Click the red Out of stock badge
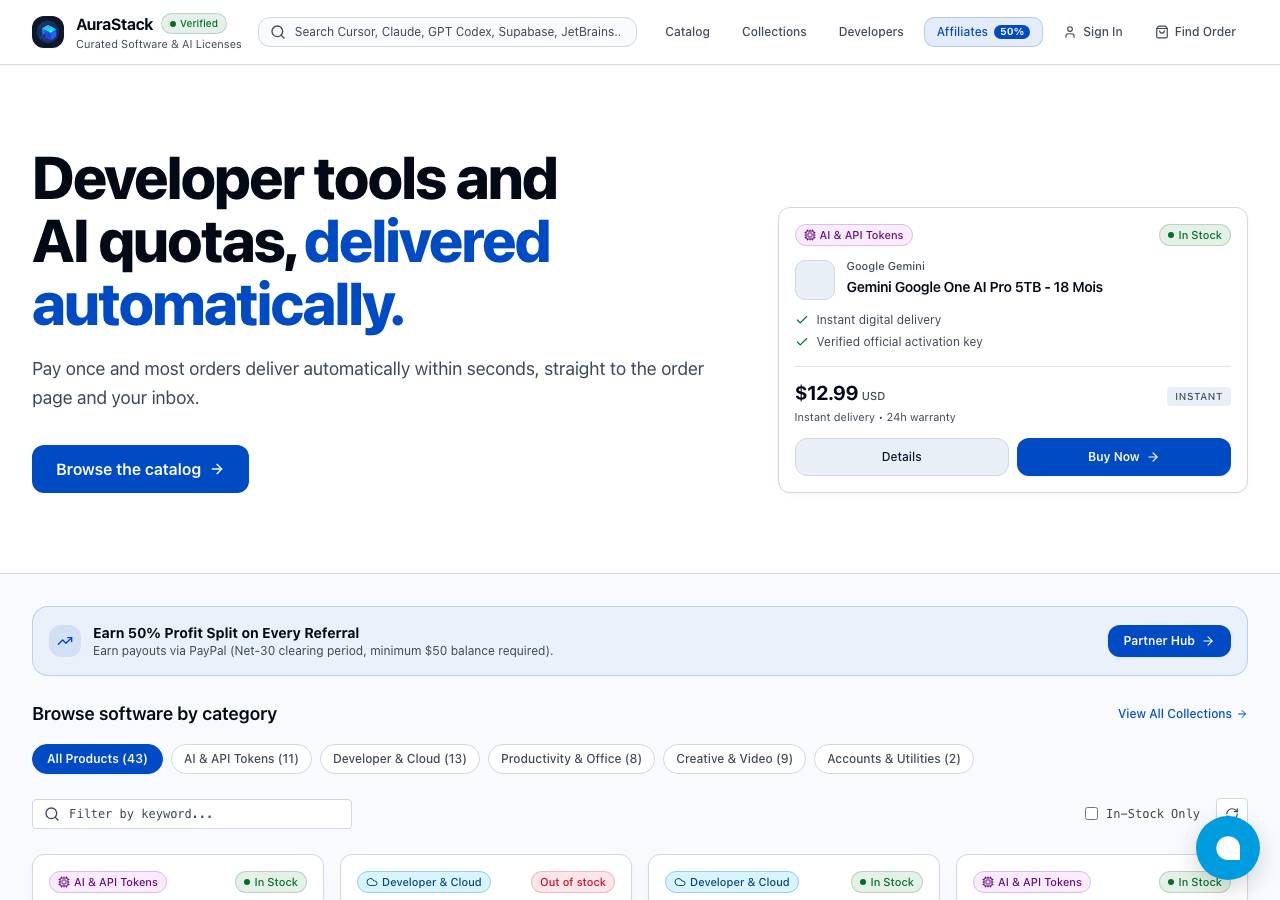The image size is (1280, 900). [573, 882]
